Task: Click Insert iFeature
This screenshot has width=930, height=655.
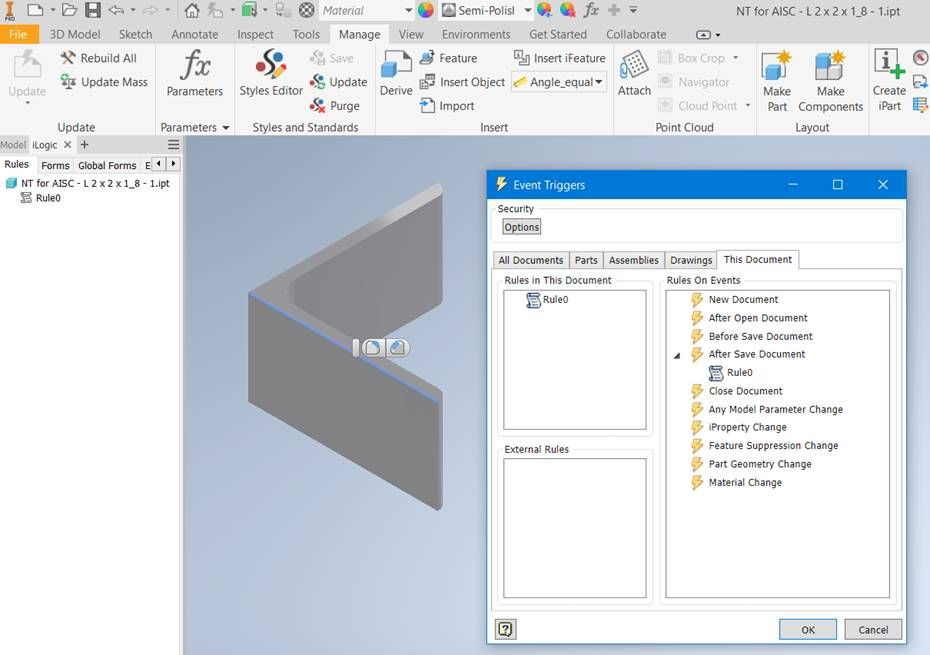Action: [x=559, y=58]
